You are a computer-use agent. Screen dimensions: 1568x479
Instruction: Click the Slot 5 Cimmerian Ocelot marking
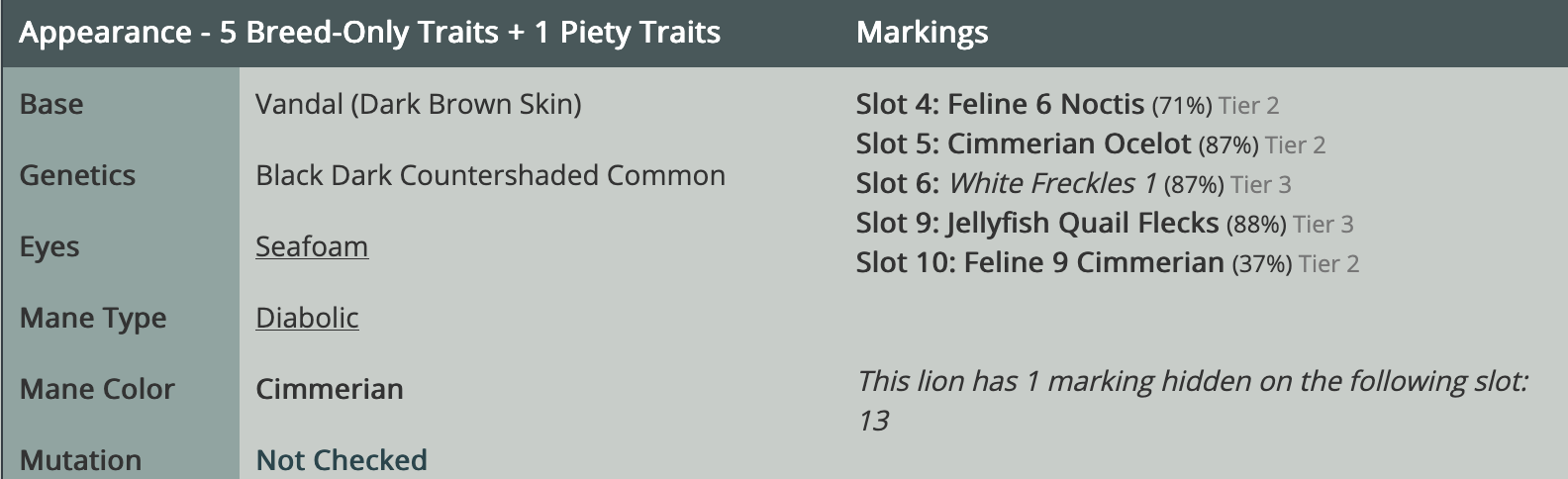point(1024,144)
